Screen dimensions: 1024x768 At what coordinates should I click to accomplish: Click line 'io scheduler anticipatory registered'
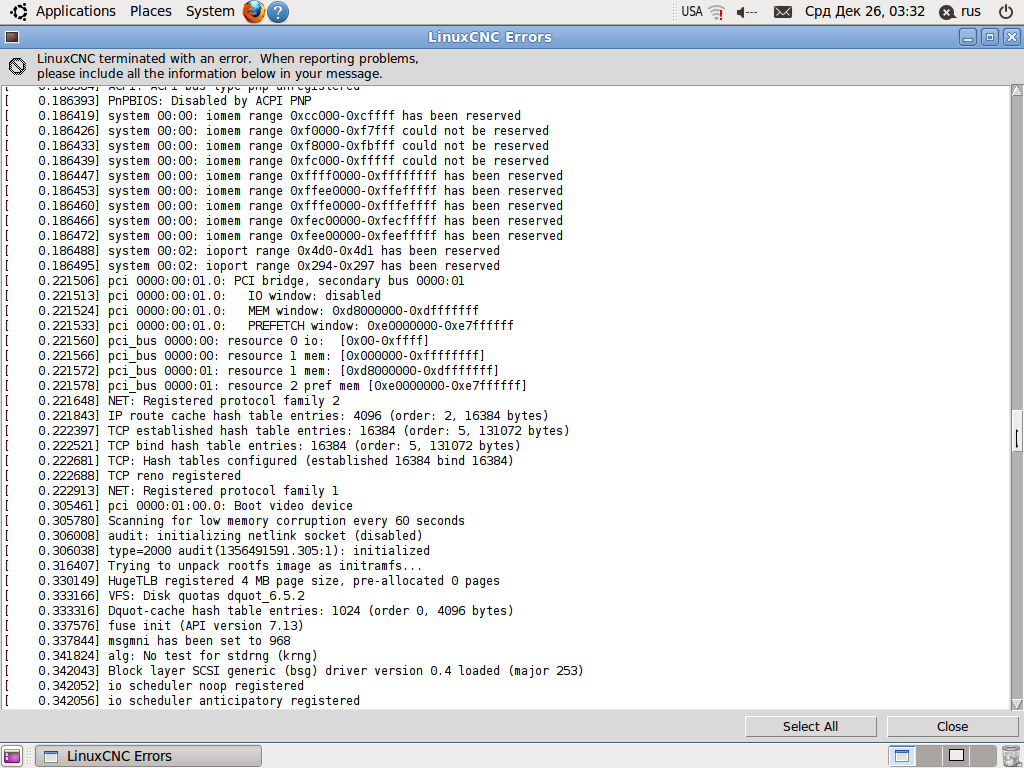[234, 701]
